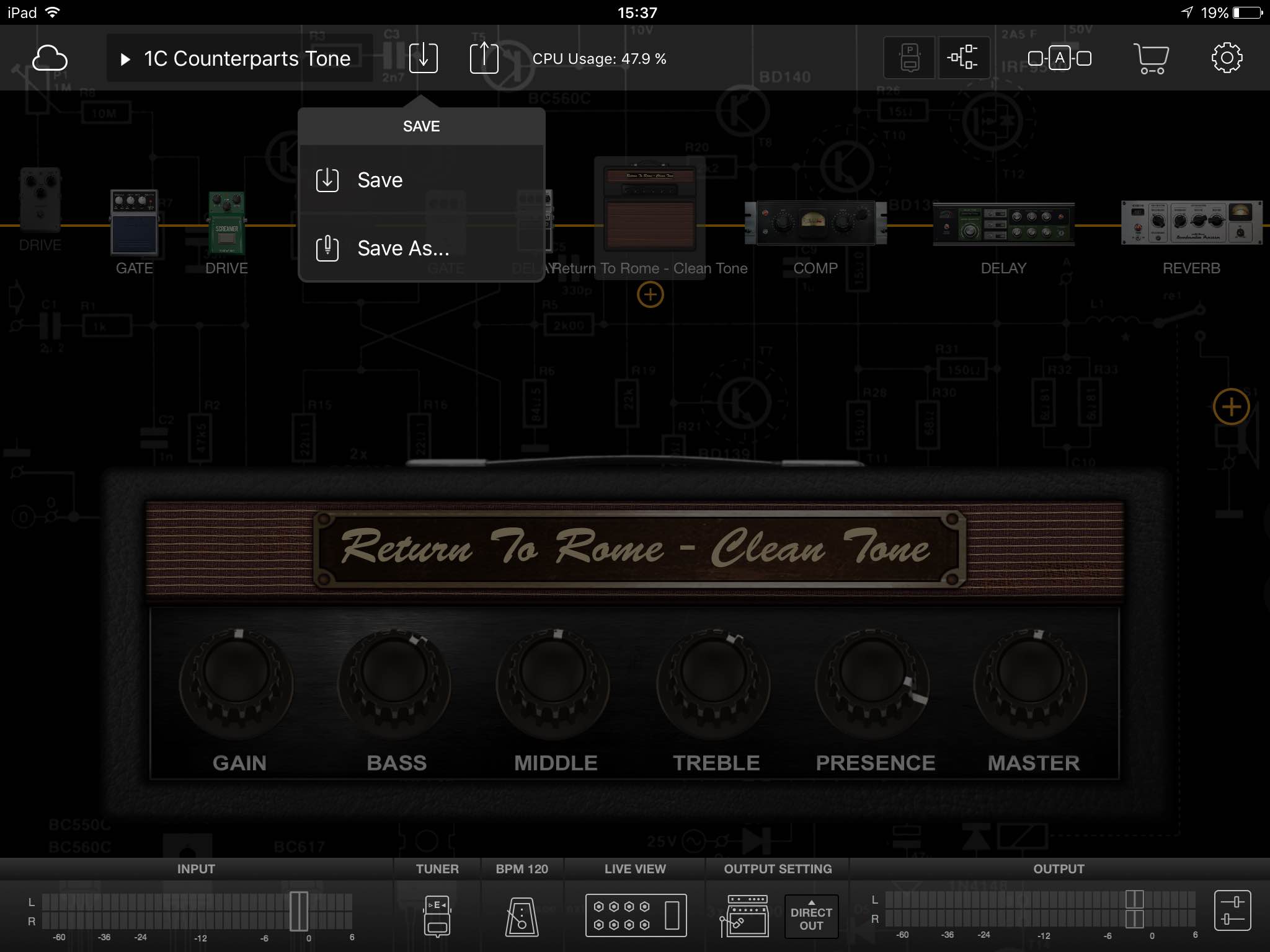
Task: Open the store shopping cart
Action: [x=1152, y=59]
